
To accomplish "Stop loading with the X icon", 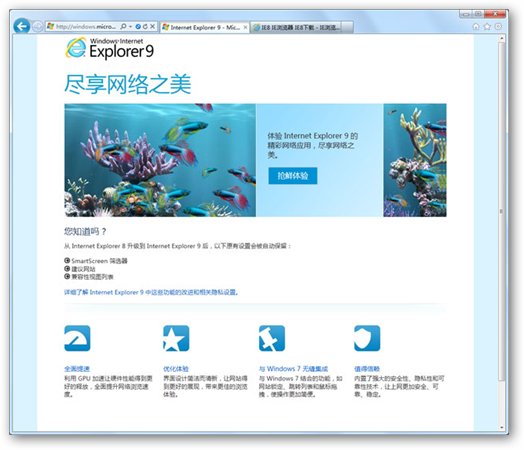I will (152, 26).
